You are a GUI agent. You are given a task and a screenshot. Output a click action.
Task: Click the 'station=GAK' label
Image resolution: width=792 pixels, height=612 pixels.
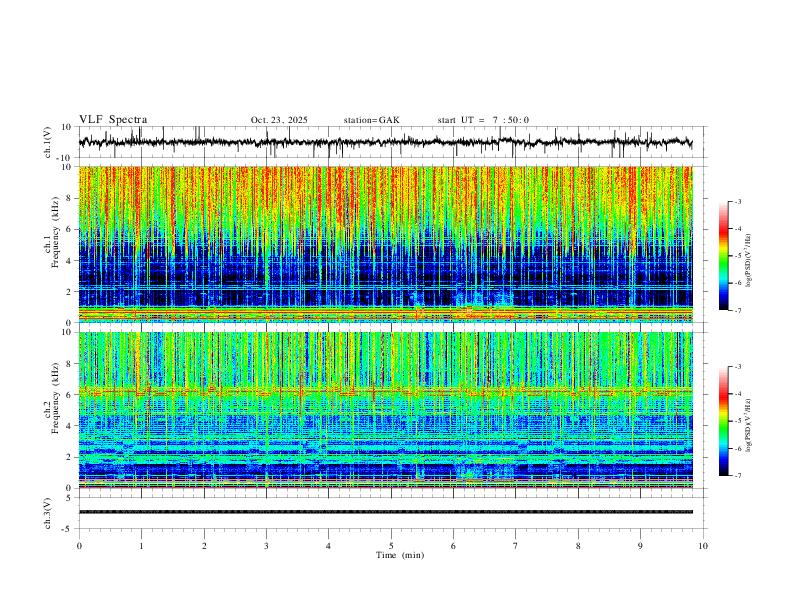pos(371,120)
